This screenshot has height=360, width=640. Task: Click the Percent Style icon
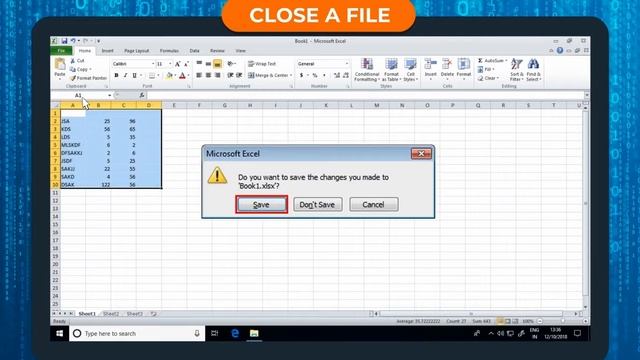pos(315,75)
